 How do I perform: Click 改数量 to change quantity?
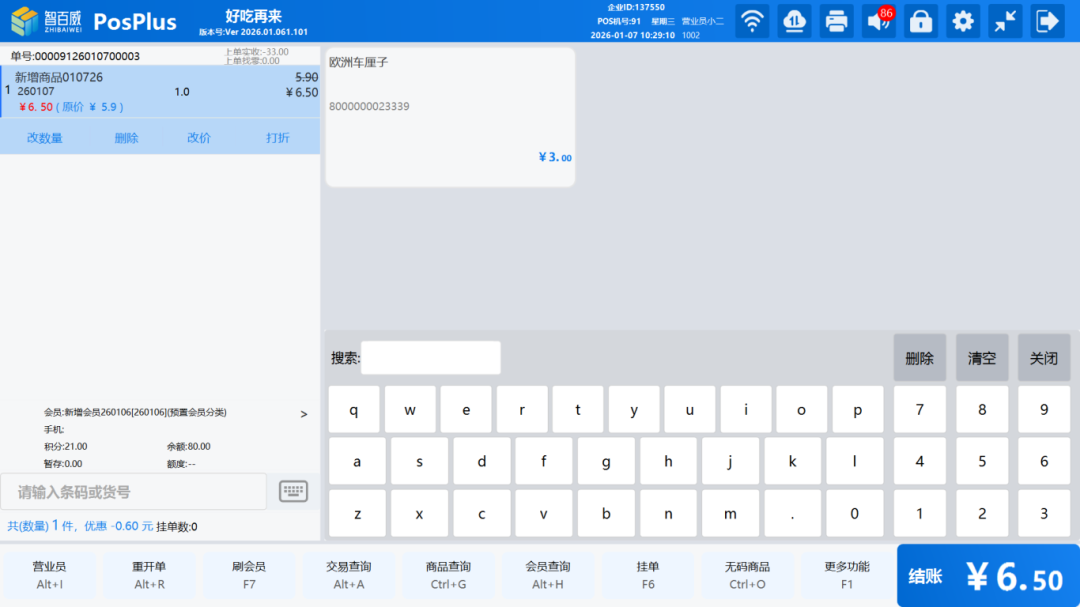44,138
